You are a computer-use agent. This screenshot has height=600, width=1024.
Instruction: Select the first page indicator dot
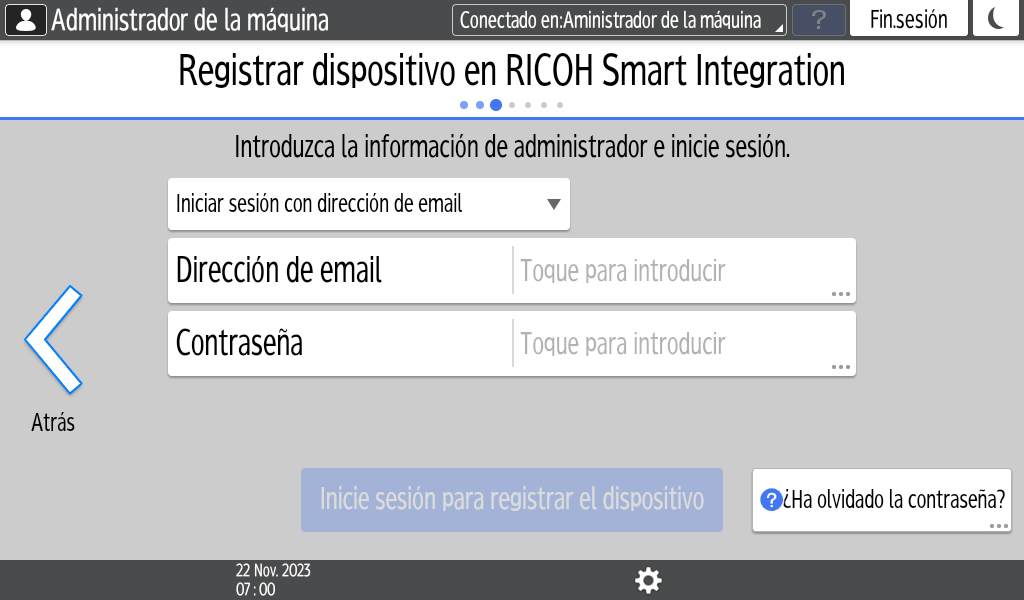(x=464, y=105)
